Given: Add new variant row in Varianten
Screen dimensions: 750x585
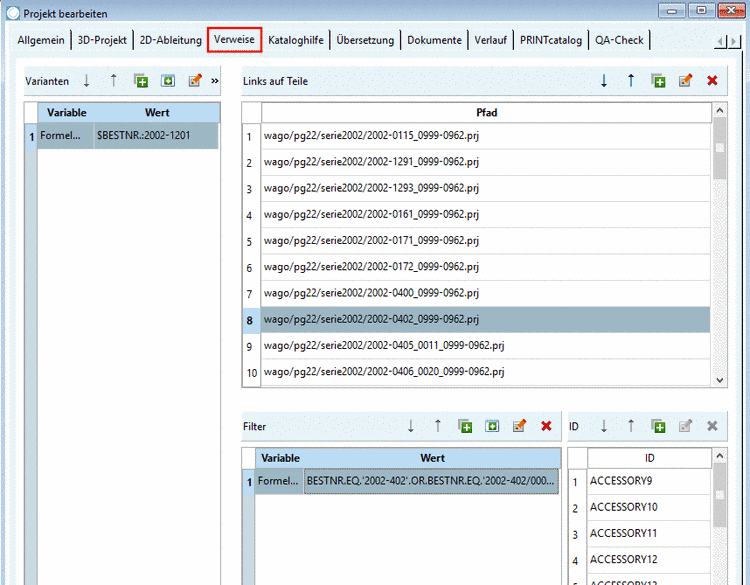Looking at the screenshot, I should [x=141, y=80].
